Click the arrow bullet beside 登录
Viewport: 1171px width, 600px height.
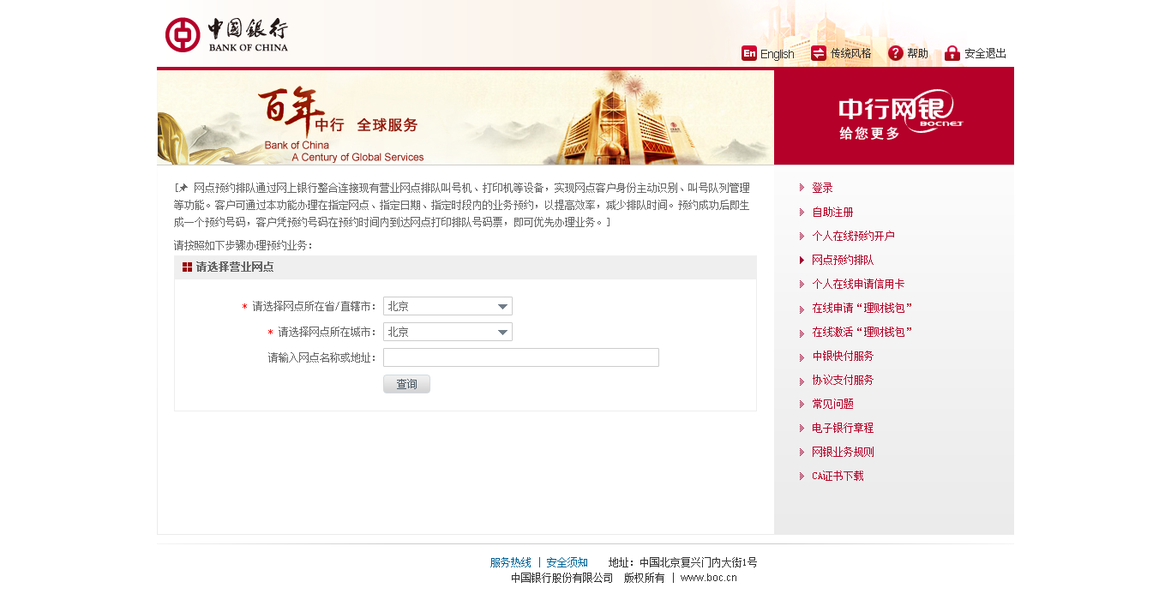802,188
